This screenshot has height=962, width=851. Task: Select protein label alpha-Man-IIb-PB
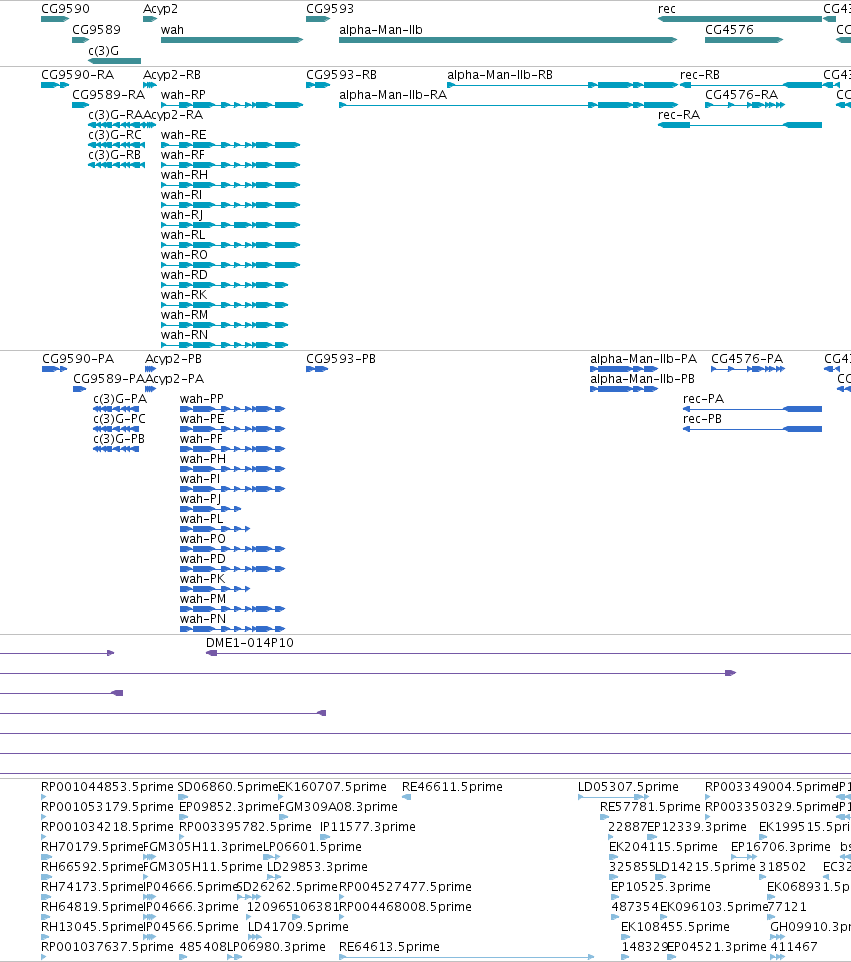pyautogui.click(x=642, y=379)
